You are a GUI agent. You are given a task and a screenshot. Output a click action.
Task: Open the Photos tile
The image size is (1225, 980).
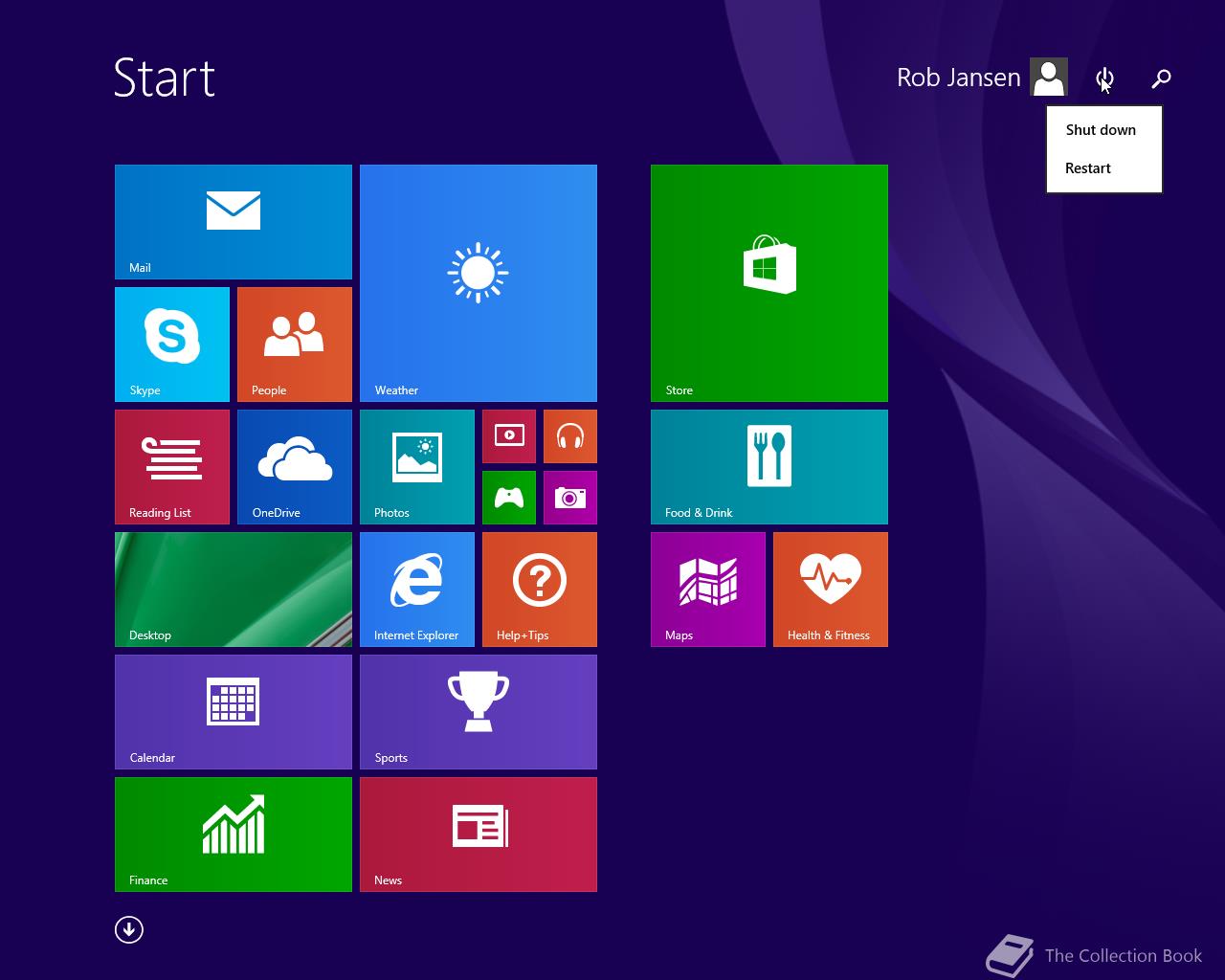pos(417,467)
